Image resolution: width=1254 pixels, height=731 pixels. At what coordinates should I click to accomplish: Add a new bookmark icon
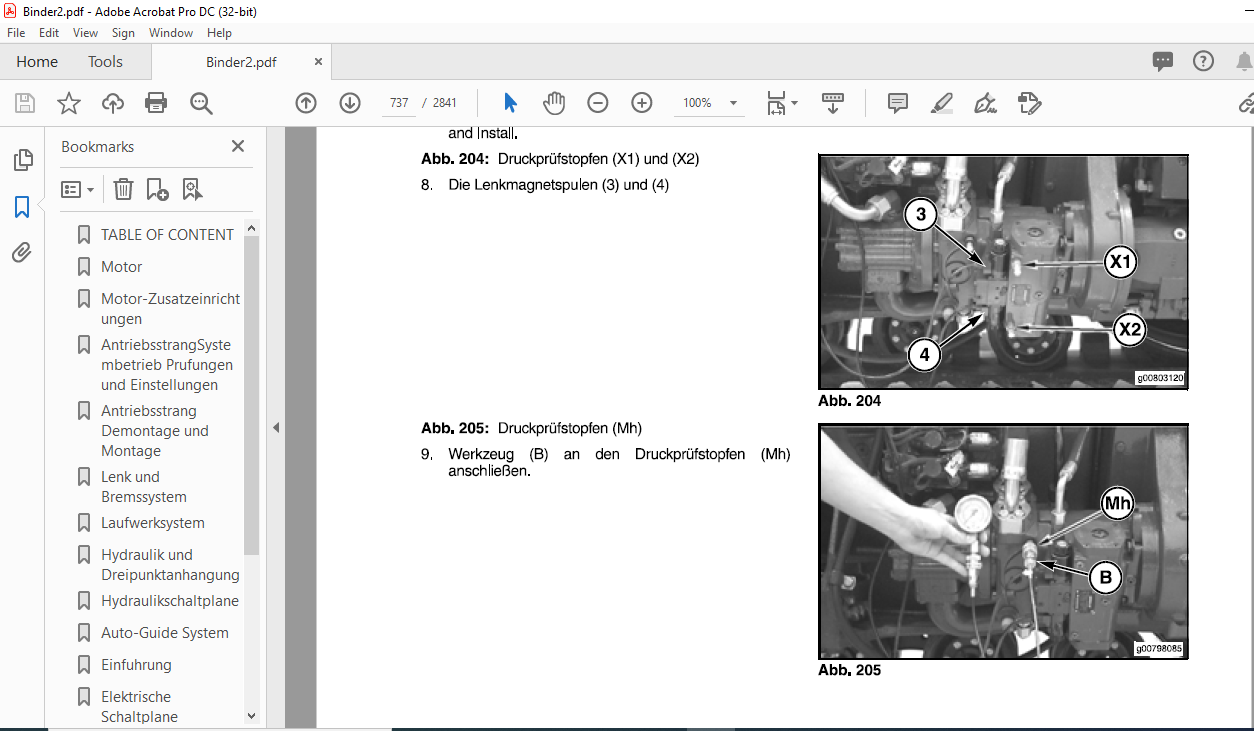tap(157, 189)
